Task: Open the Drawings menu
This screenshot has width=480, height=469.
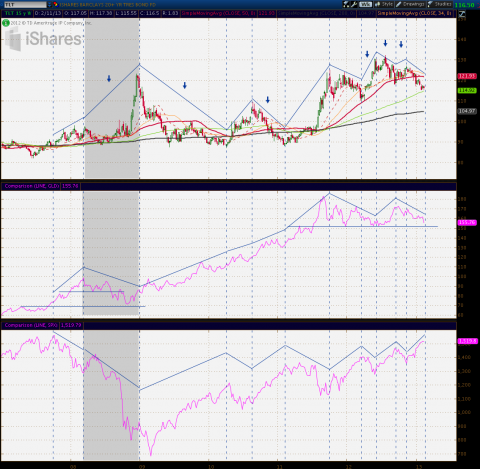Action: tap(410, 4)
